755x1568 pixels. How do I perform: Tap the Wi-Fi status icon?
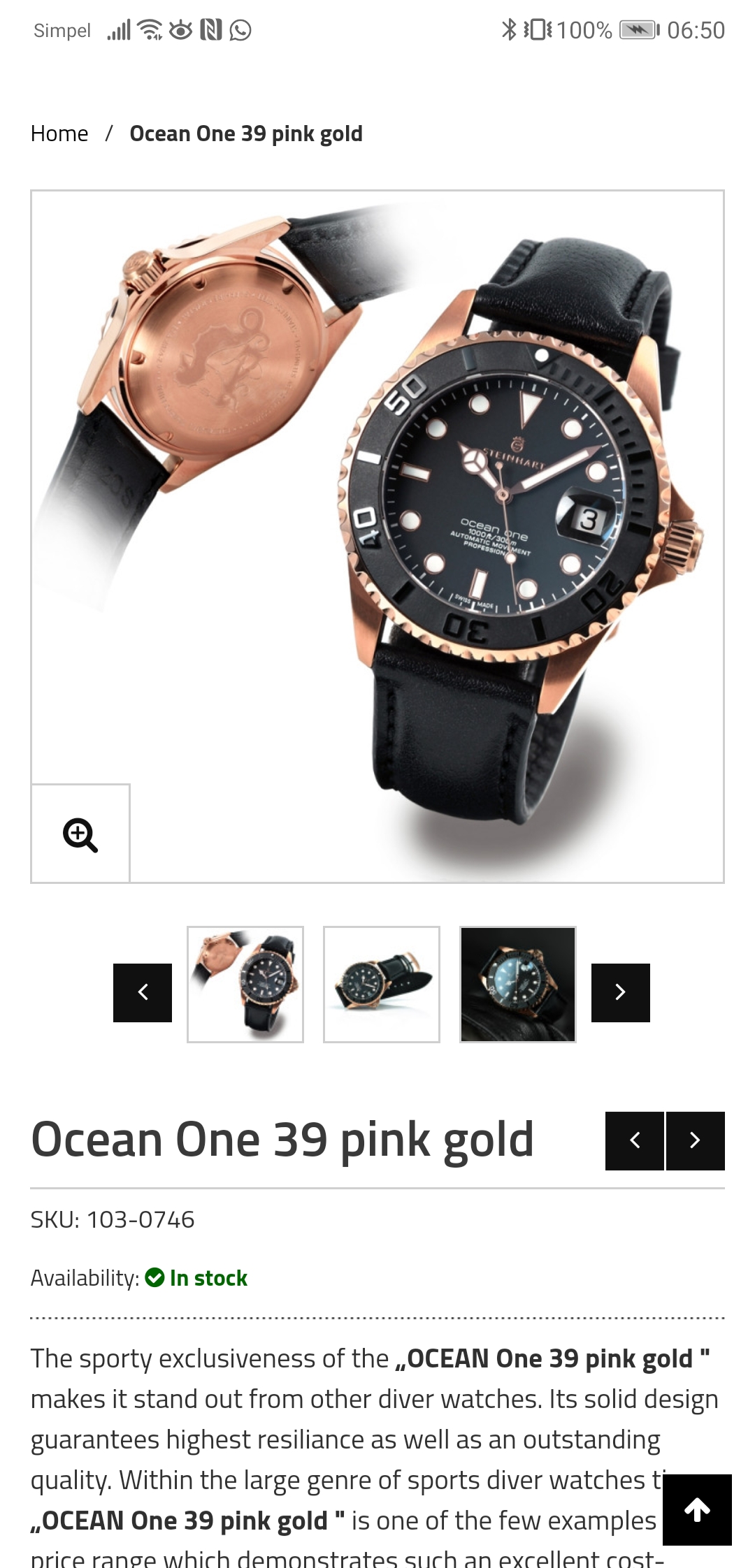click(150, 30)
